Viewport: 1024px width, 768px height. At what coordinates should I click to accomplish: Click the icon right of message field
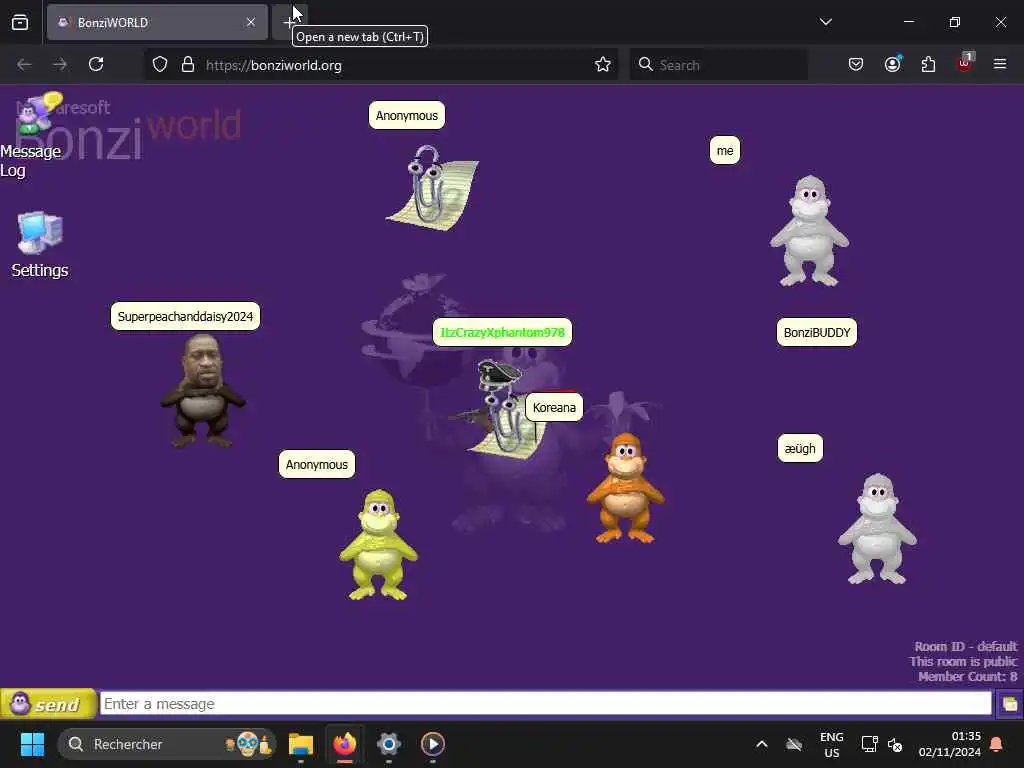(x=1010, y=704)
